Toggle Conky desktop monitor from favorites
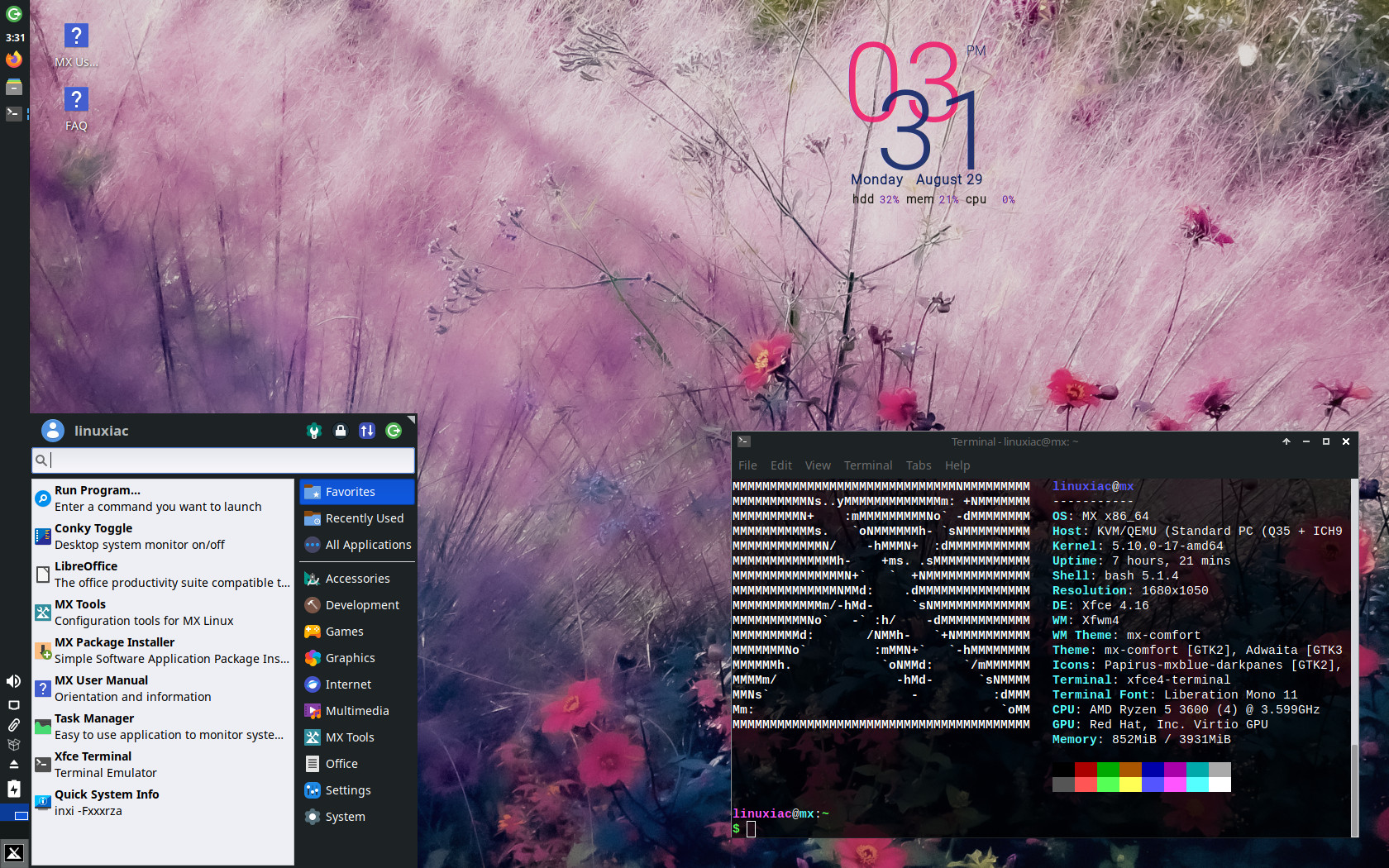This screenshot has height=868, width=1389. 163,537
